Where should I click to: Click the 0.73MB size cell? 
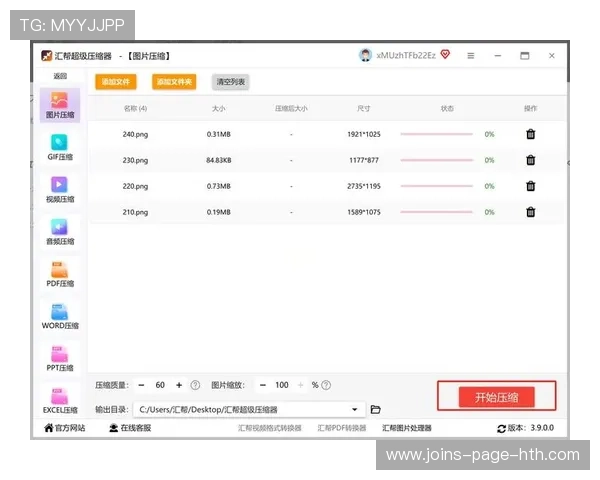tap(218, 186)
